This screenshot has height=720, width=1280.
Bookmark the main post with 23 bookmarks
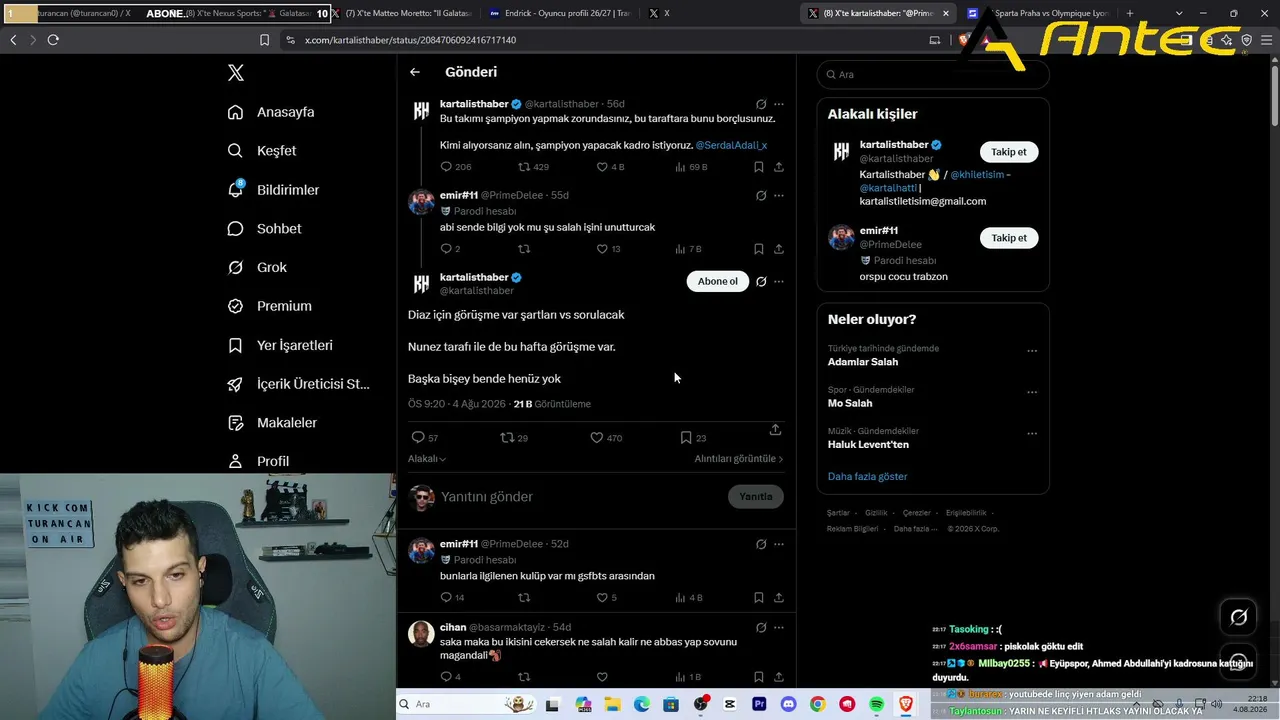pos(693,438)
